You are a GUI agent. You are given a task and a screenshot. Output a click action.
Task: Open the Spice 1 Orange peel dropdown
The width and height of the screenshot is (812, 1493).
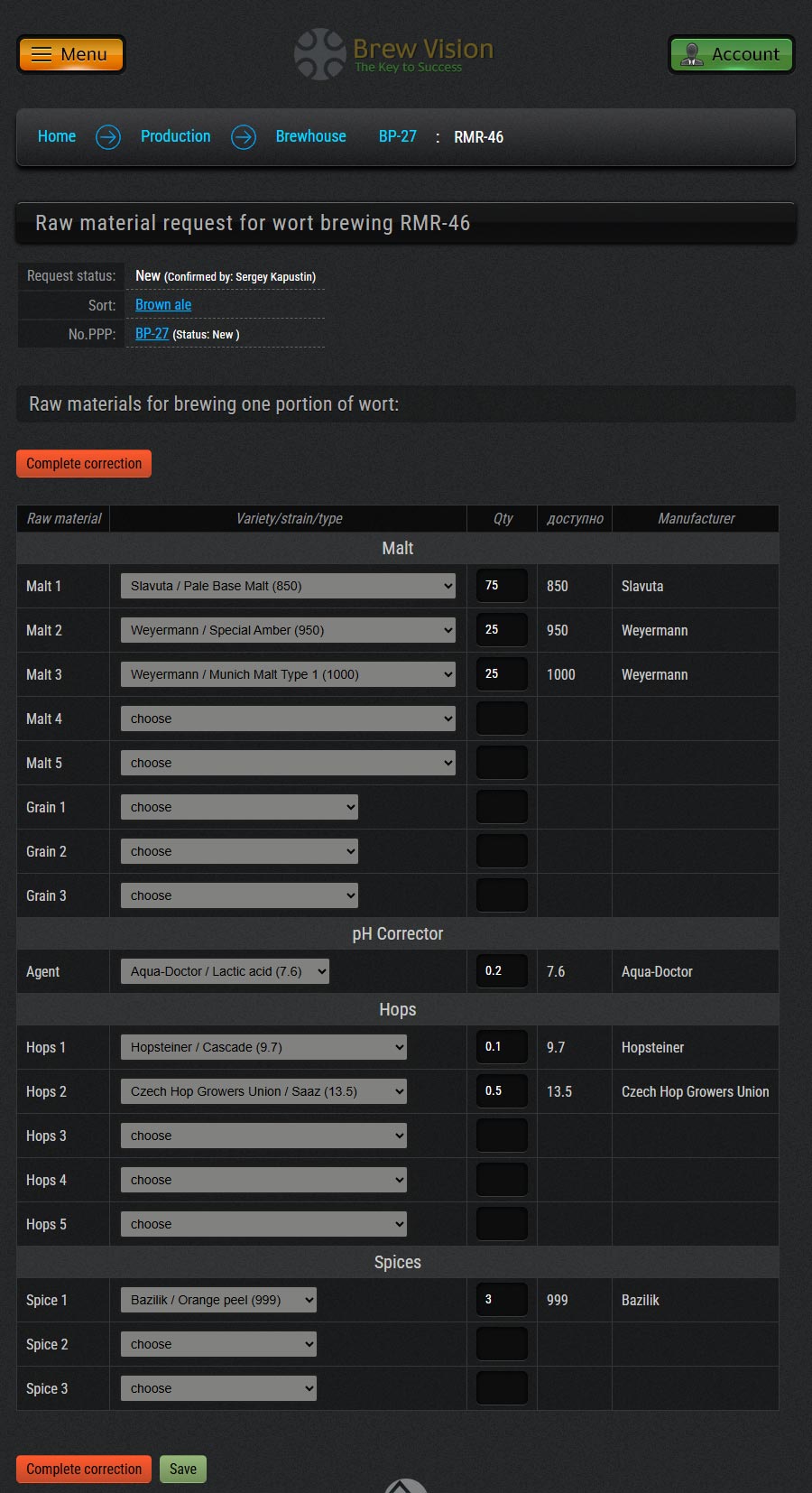[218, 1300]
